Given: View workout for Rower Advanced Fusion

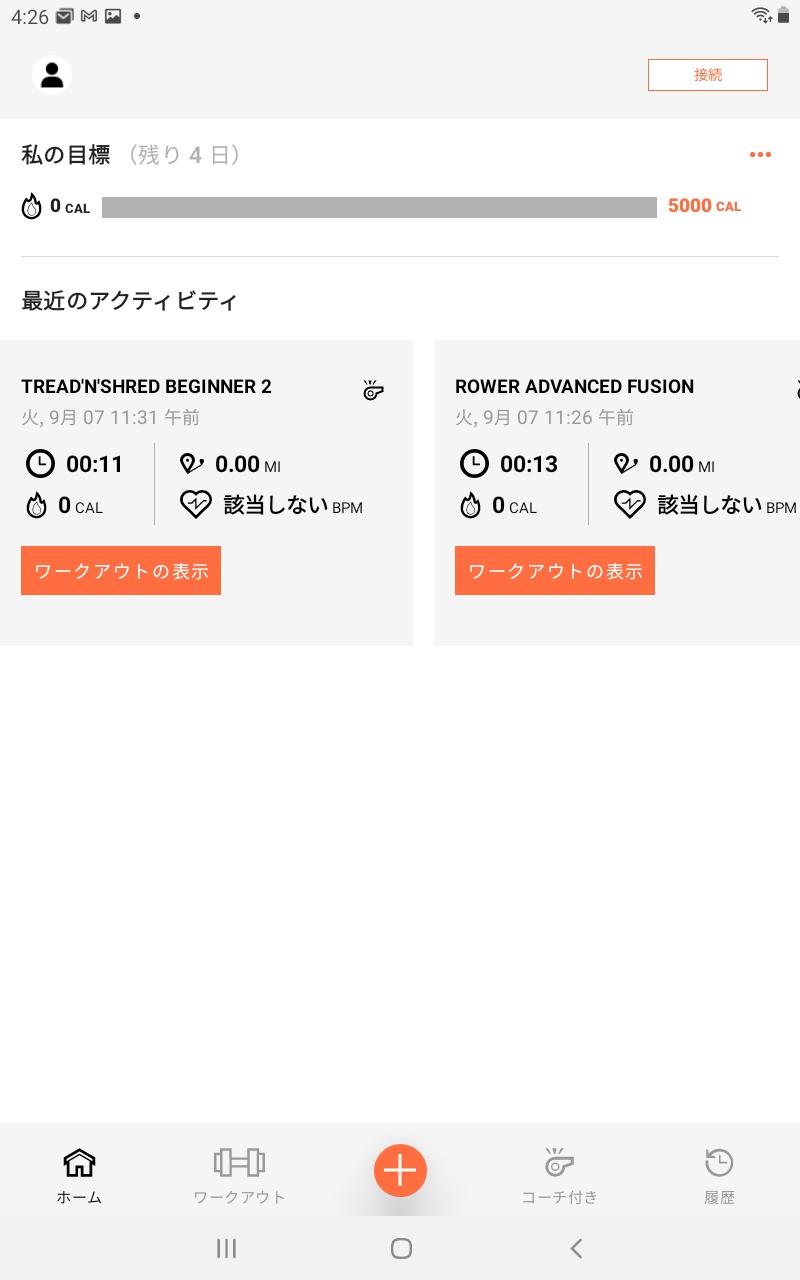Looking at the screenshot, I should click(555, 571).
